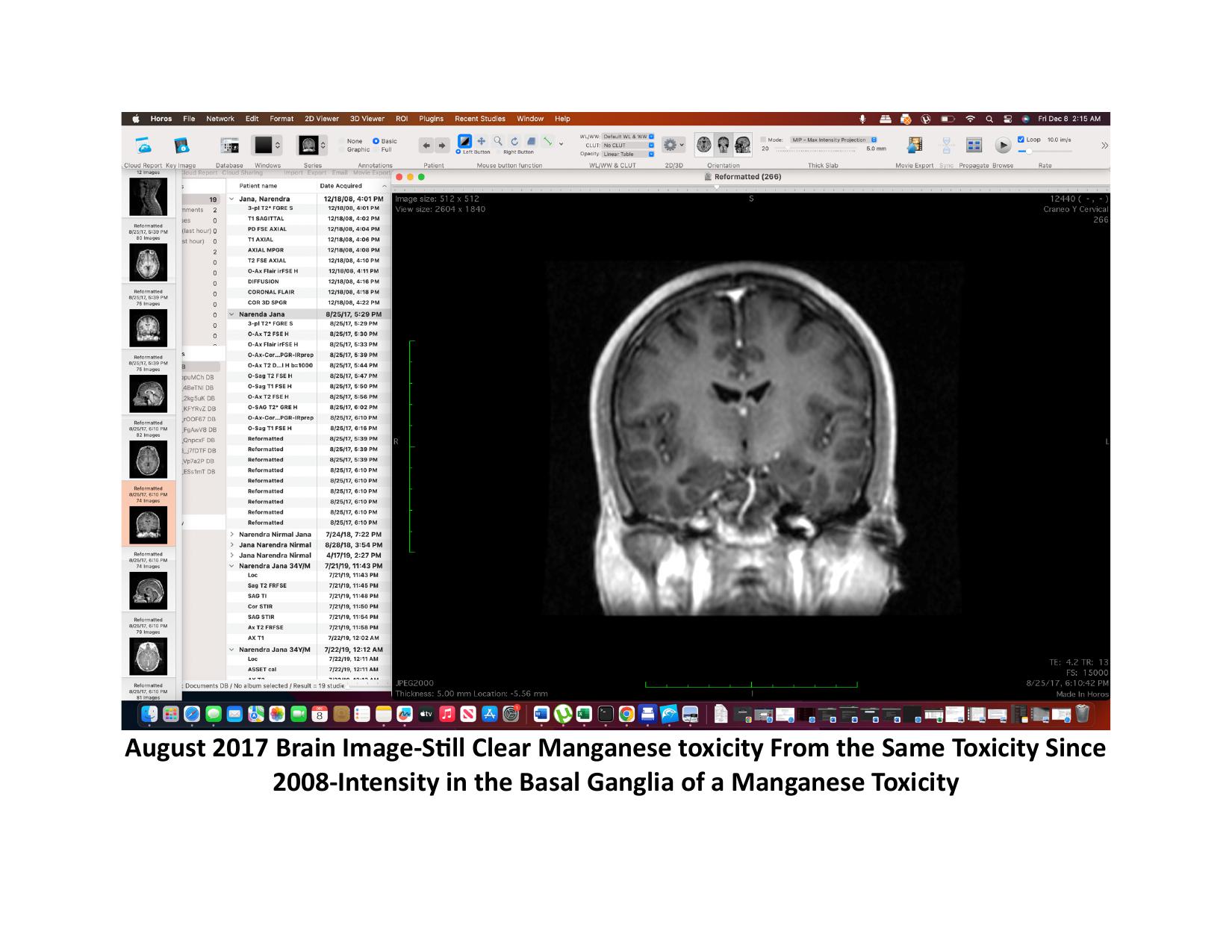1232x952 pixels.
Task: Uncheck the Loop checkbox
Action: pyautogui.click(x=1021, y=140)
